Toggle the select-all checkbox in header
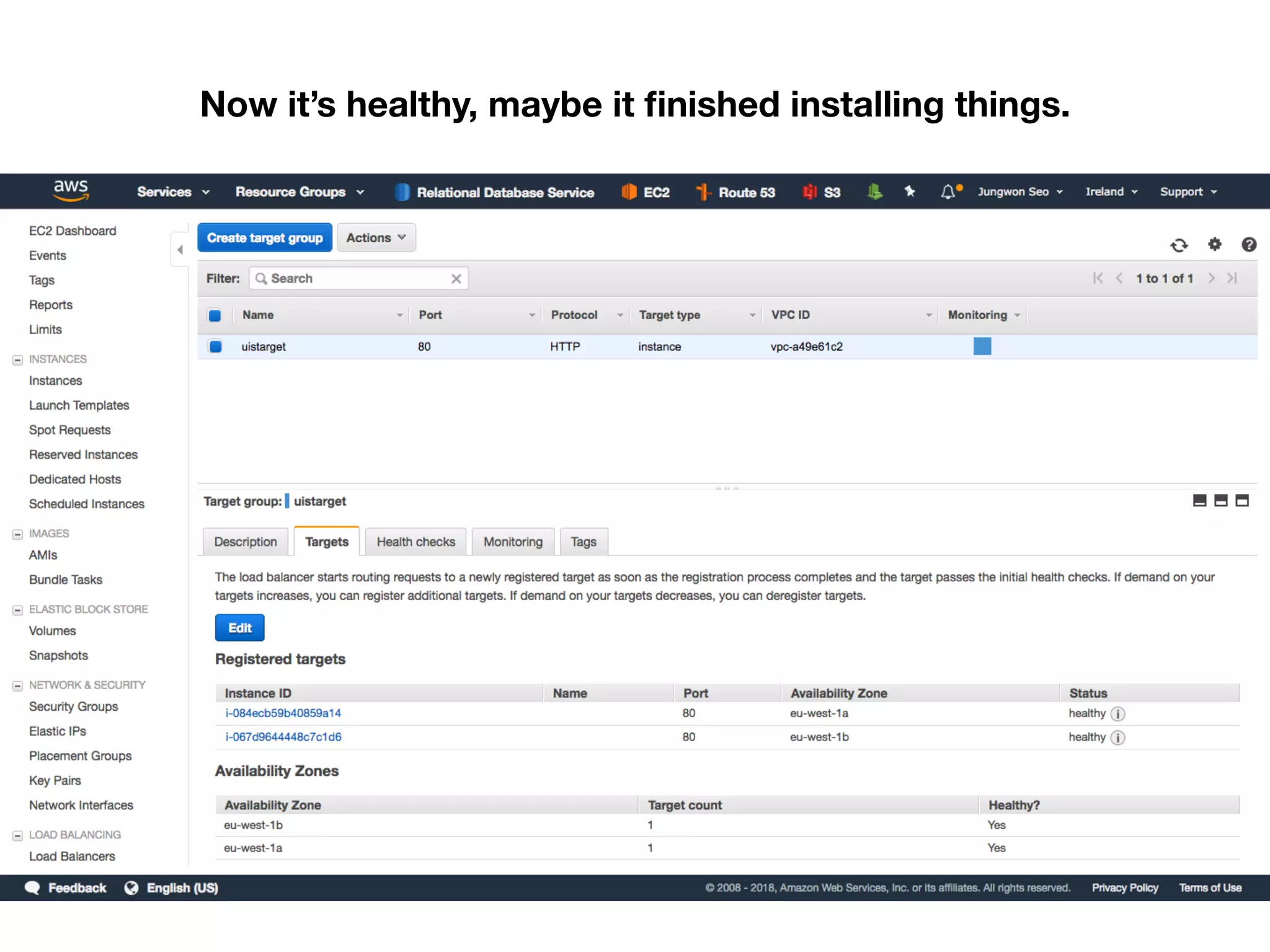Image resolution: width=1270 pixels, height=952 pixels. coord(215,315)
